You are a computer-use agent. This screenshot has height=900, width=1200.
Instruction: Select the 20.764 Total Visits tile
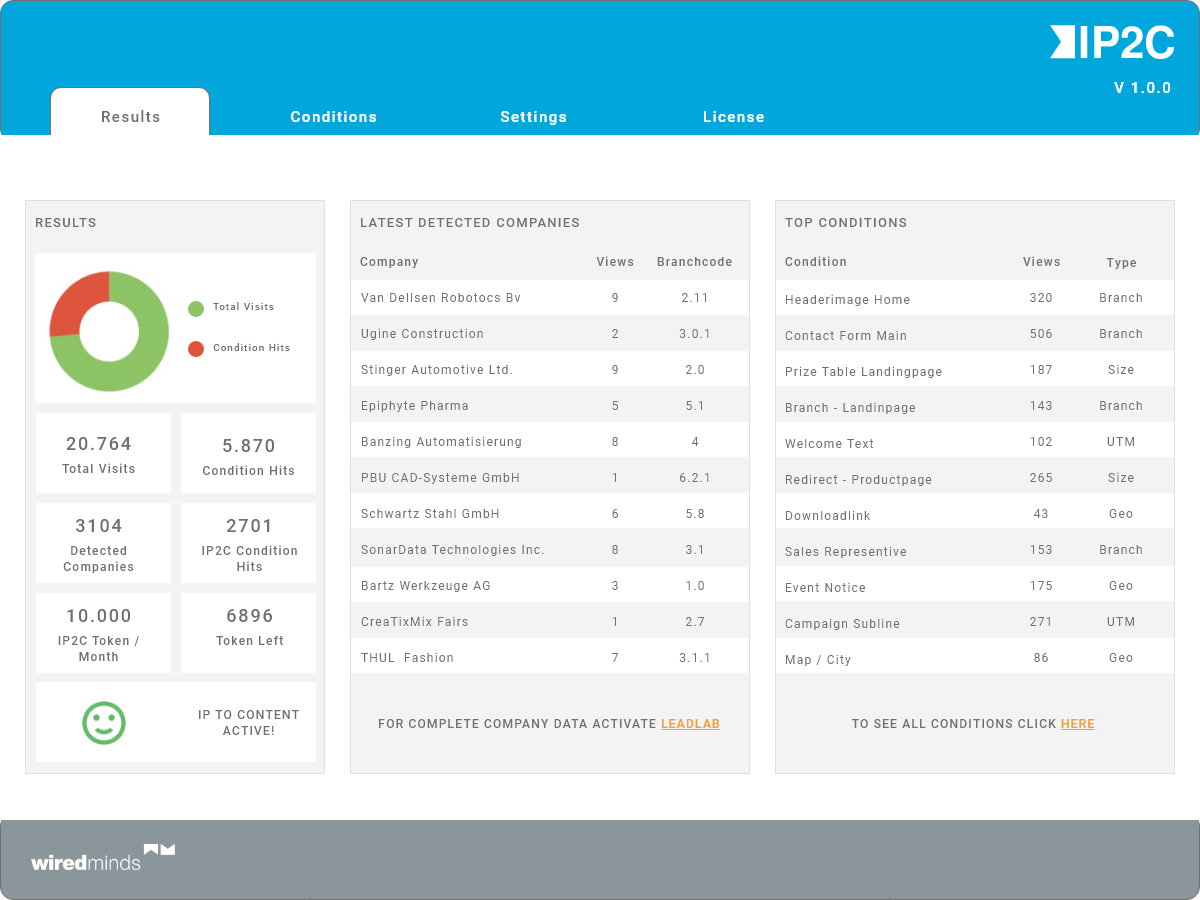[104, 453]
